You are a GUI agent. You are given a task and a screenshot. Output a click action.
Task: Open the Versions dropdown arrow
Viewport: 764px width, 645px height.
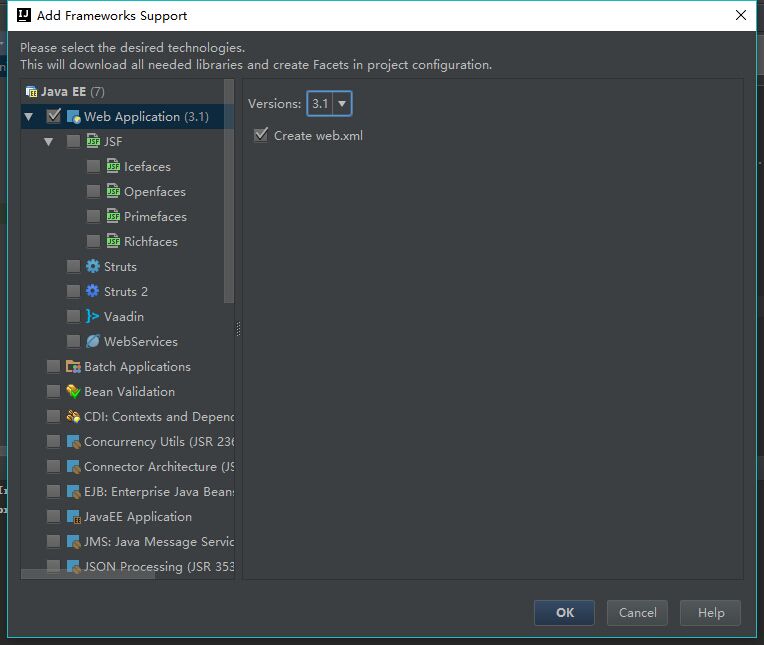pos(342,103)
